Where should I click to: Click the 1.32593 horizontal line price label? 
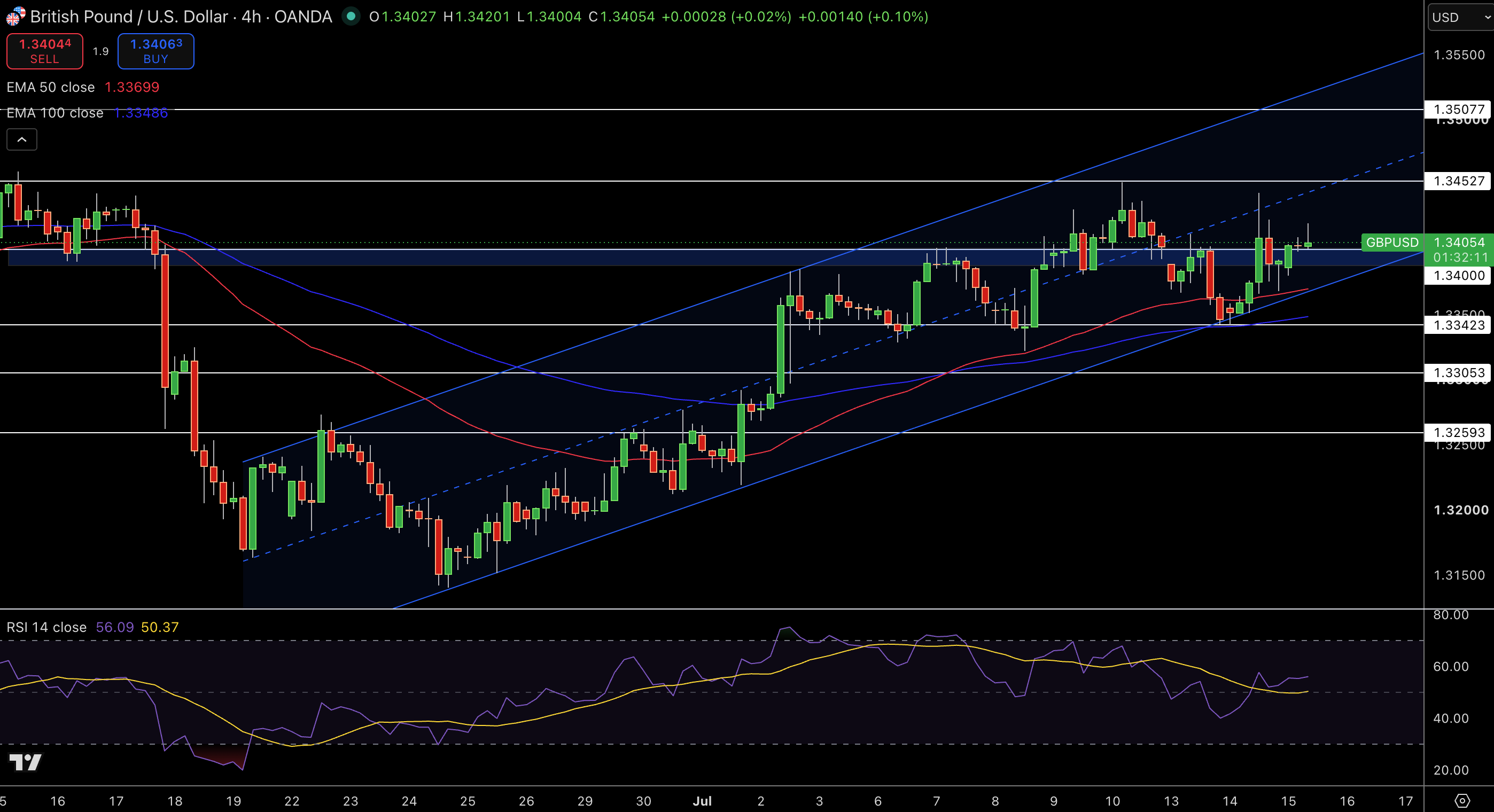pyautogui.click(x=1459, y=432)
